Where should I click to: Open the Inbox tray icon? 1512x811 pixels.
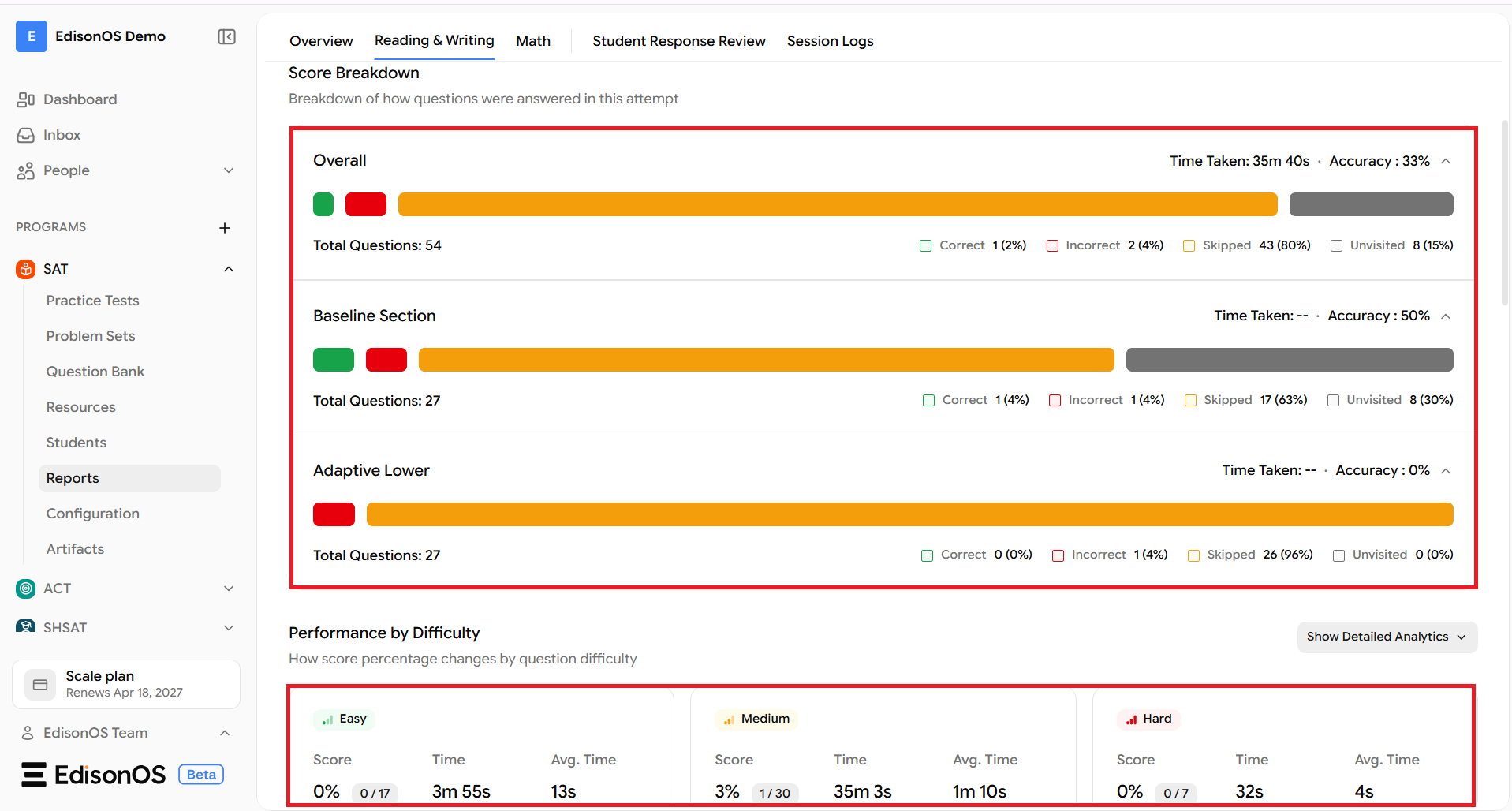coord(26,135)
